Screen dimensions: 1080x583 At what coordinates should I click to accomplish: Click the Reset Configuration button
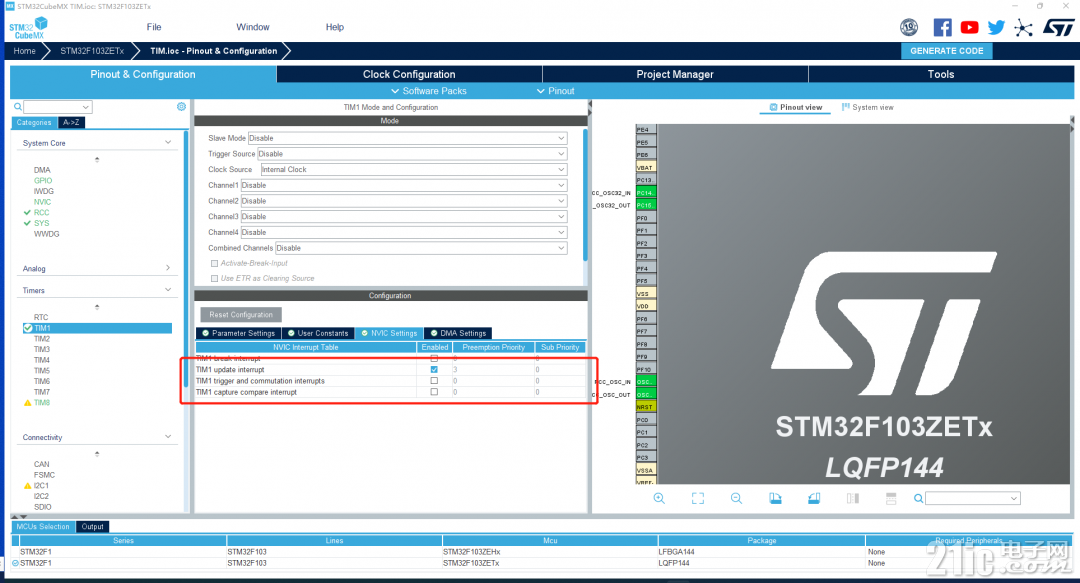(241, 314)
